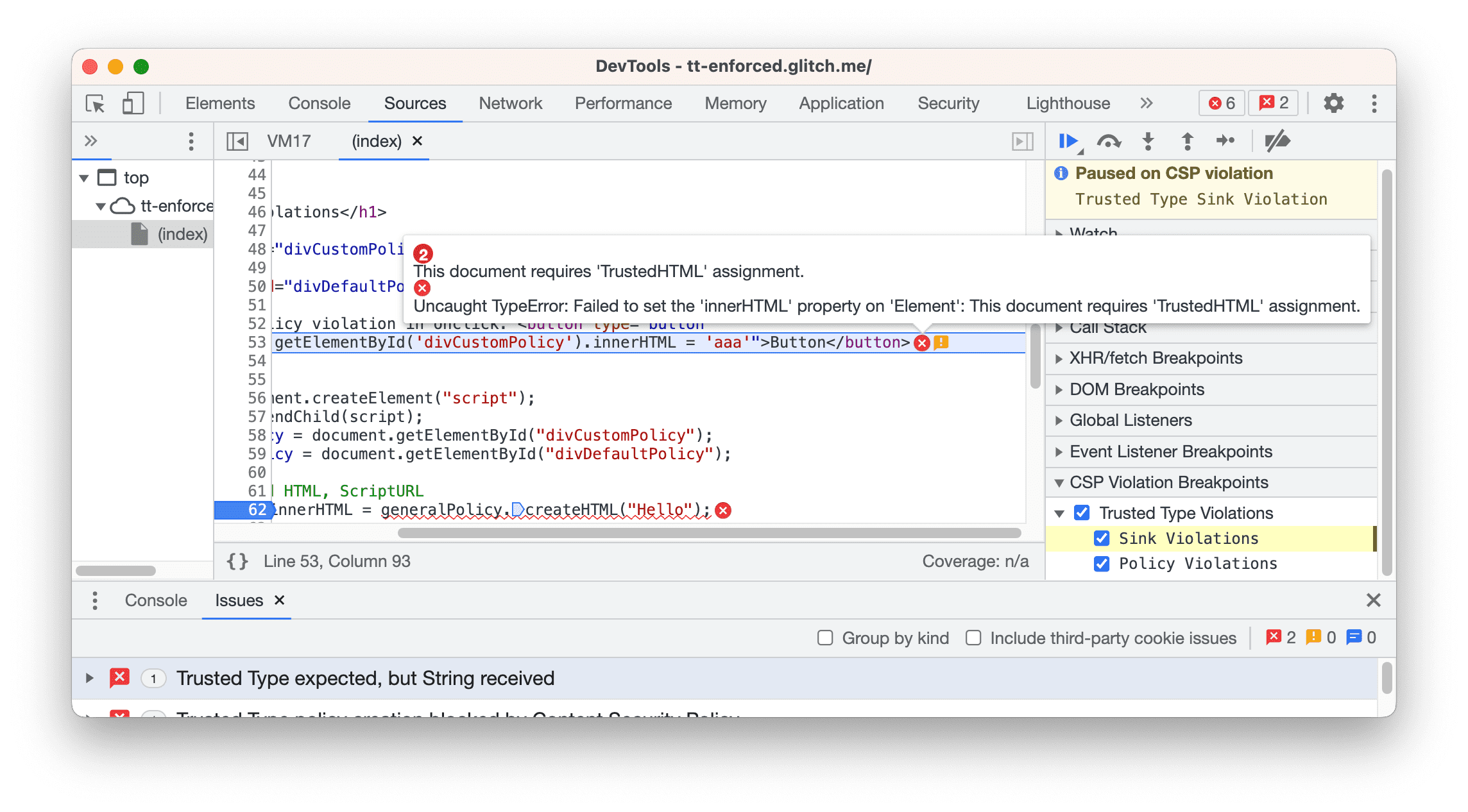
Task: Select the Network tab in DevTools
Action: click(x=510, y=103)
